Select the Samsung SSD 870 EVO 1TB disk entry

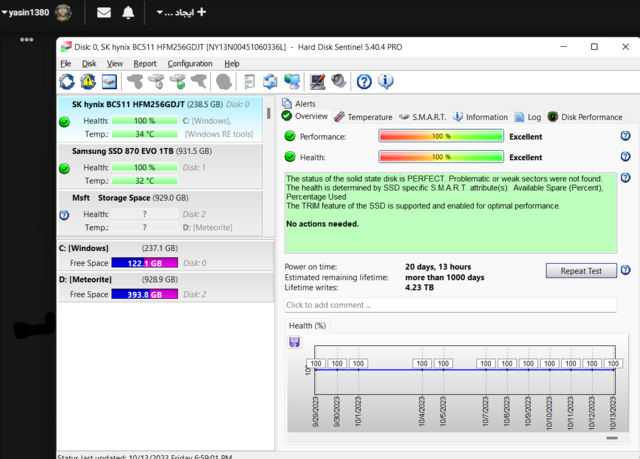tap(160, 166)
